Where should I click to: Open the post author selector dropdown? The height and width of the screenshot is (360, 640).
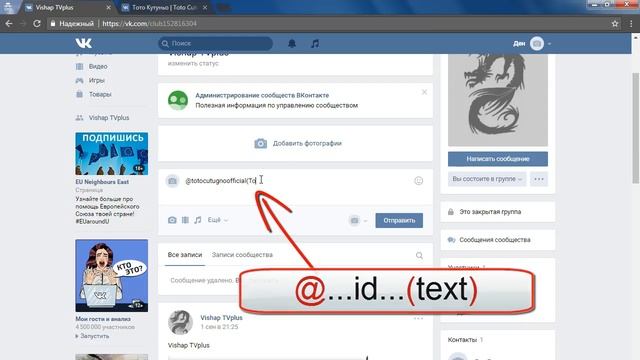(358, 220)
